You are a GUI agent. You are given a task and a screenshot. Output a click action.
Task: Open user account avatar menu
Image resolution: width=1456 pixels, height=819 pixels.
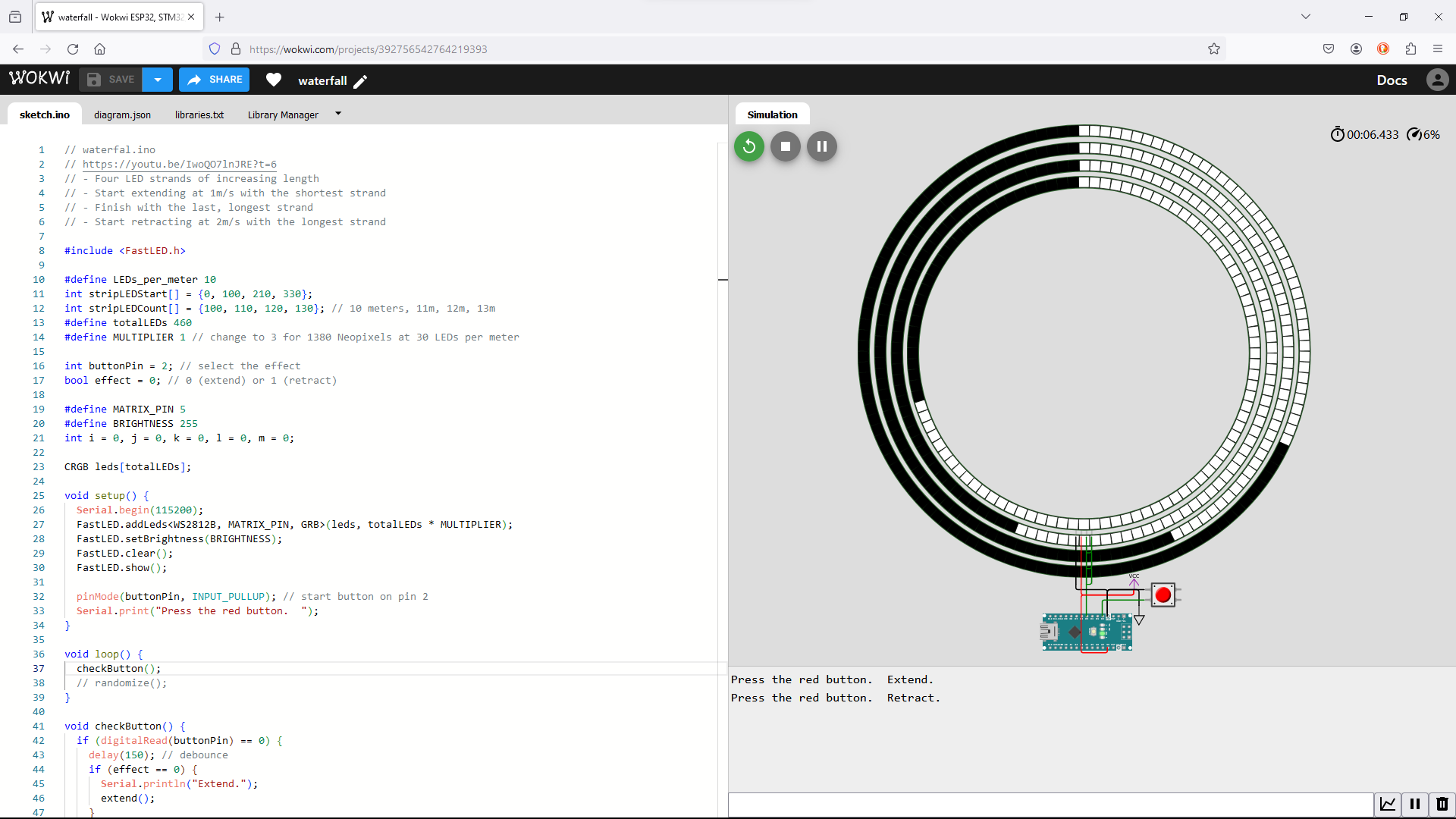(x=1437, y=80)
